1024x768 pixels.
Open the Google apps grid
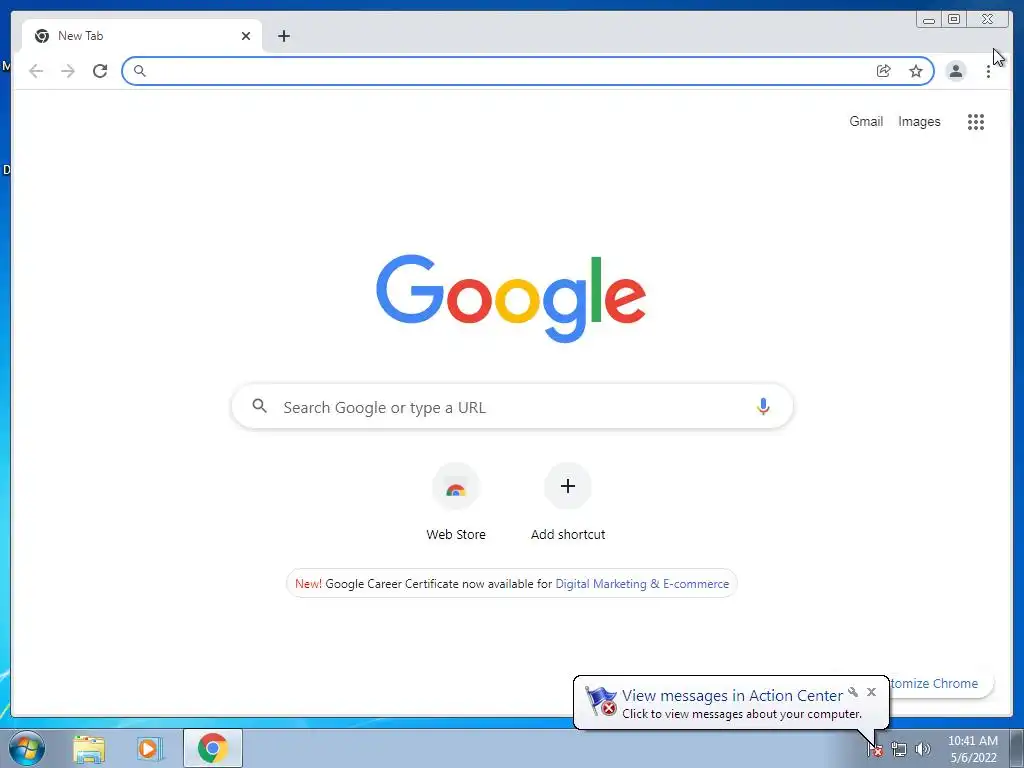click(976, 121)
